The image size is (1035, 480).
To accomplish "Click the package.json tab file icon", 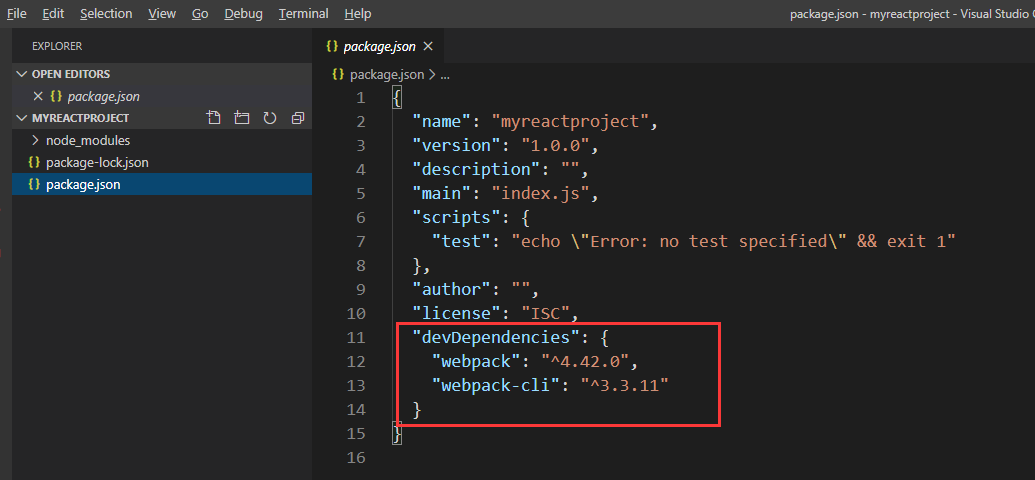I will coord(332,46).
